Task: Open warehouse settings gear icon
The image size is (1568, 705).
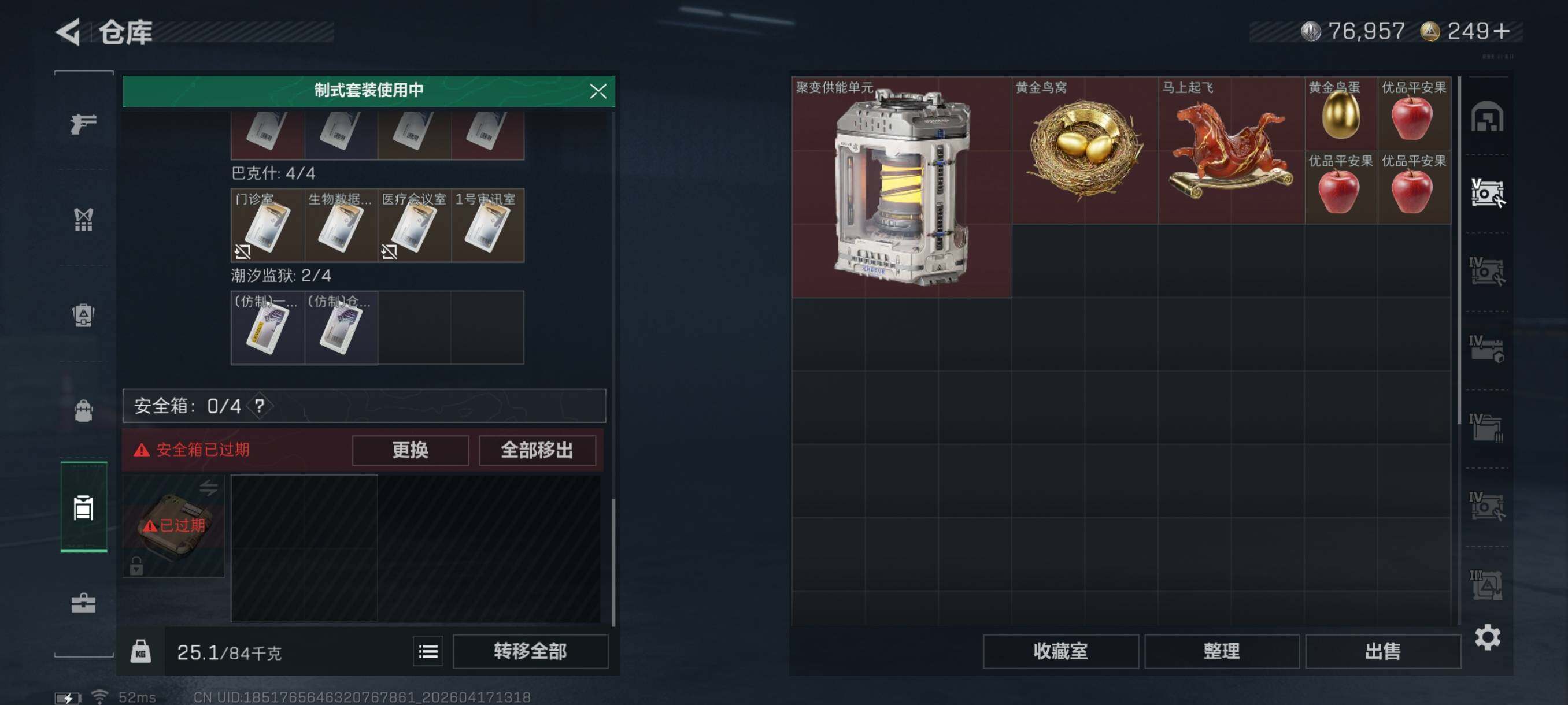Action: [1487, 637]
